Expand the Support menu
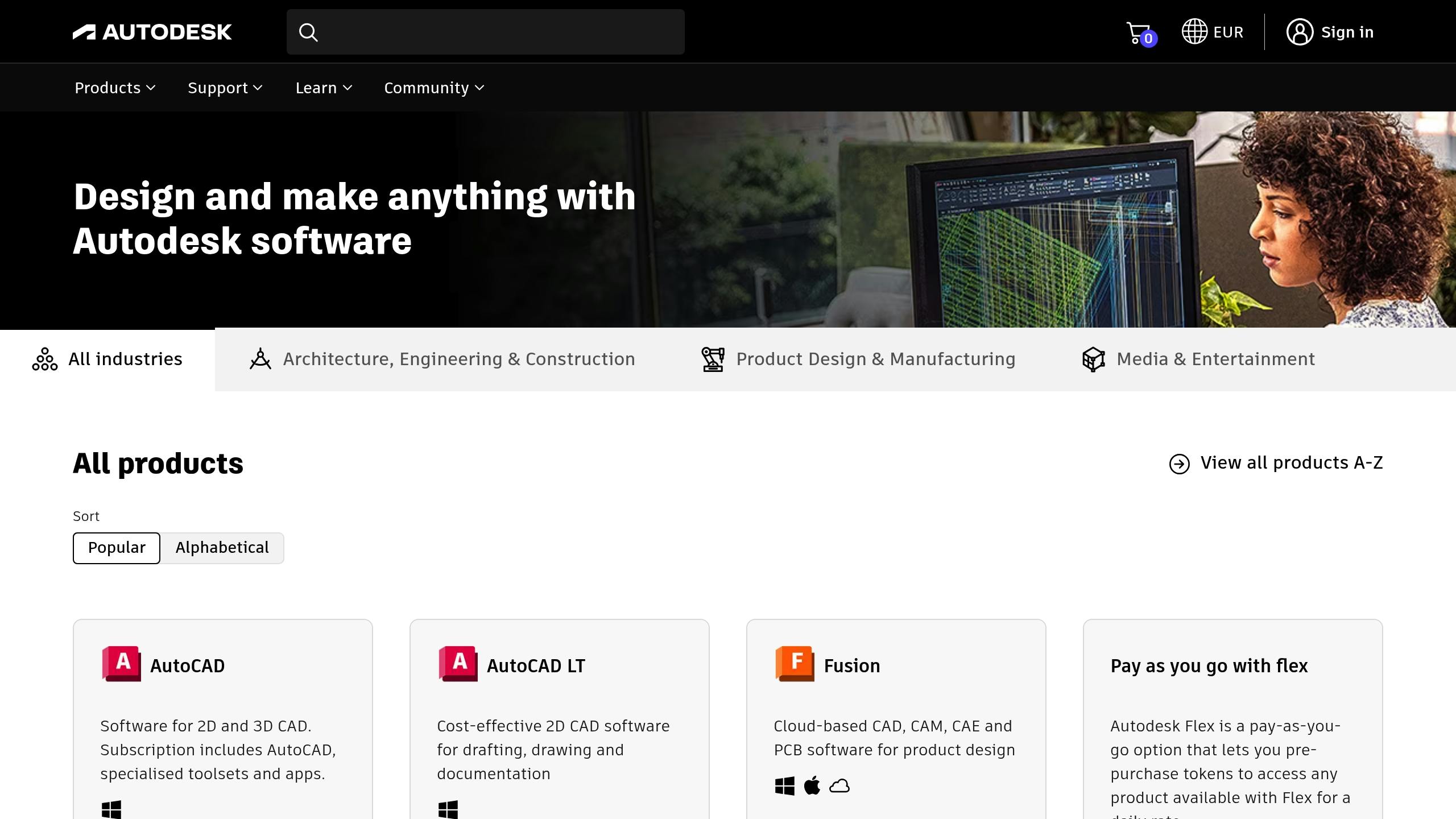Image resolution: width=1456 pixels, height=819 pixels. point(225,88)
